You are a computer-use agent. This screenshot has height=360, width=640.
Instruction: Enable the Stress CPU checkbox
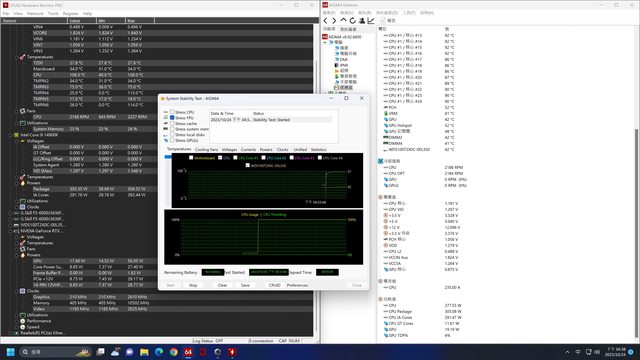click(172, 112)
